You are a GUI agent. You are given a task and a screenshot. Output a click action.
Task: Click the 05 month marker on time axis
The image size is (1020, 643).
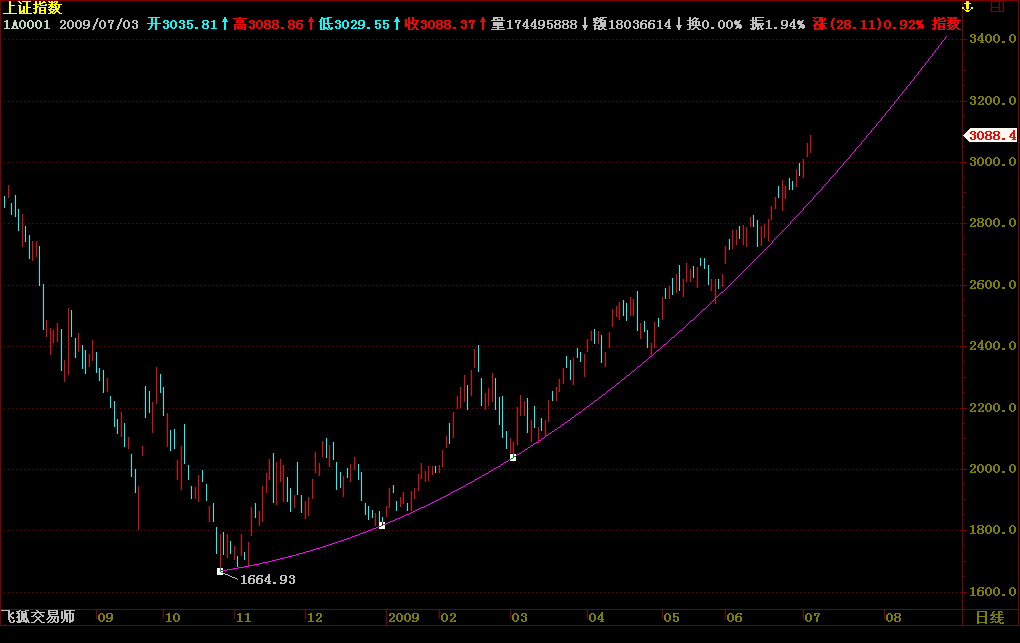coord(671,618)
